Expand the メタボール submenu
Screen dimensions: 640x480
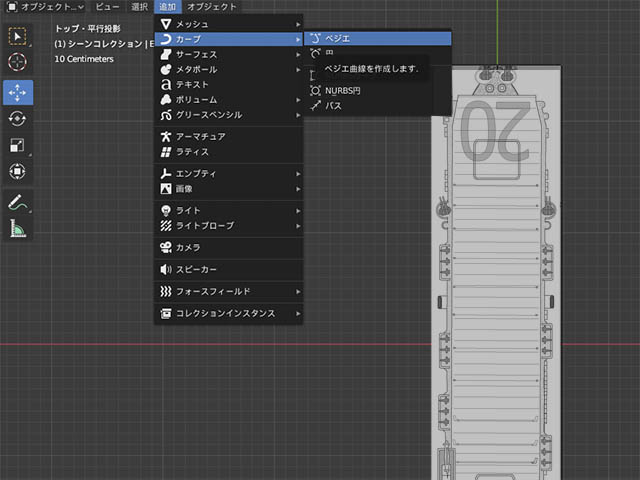pyautogui.click(x=229, y=69)
